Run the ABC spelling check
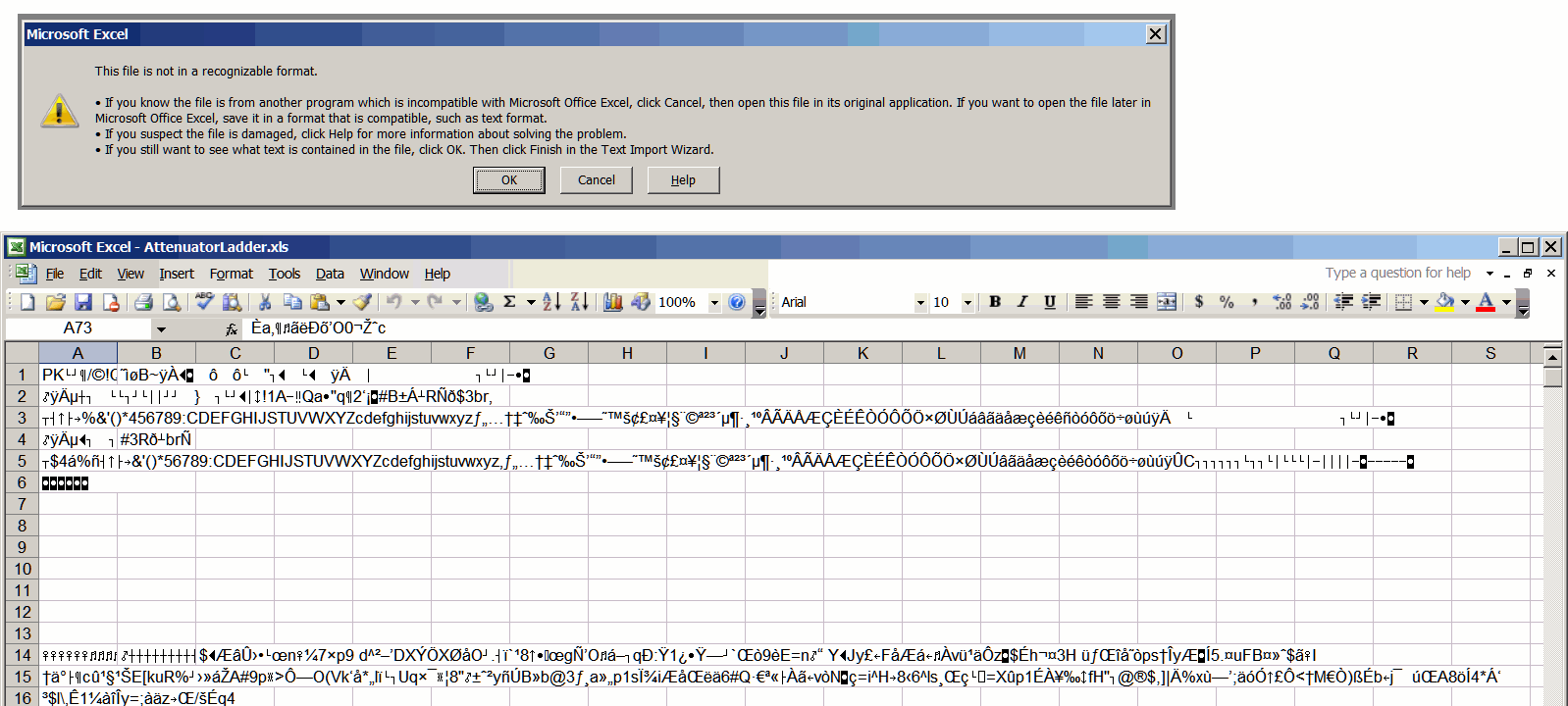Image resolution: width=1568 pixels, height=706 pixels. pyautogui.click(x=204, y=302)
